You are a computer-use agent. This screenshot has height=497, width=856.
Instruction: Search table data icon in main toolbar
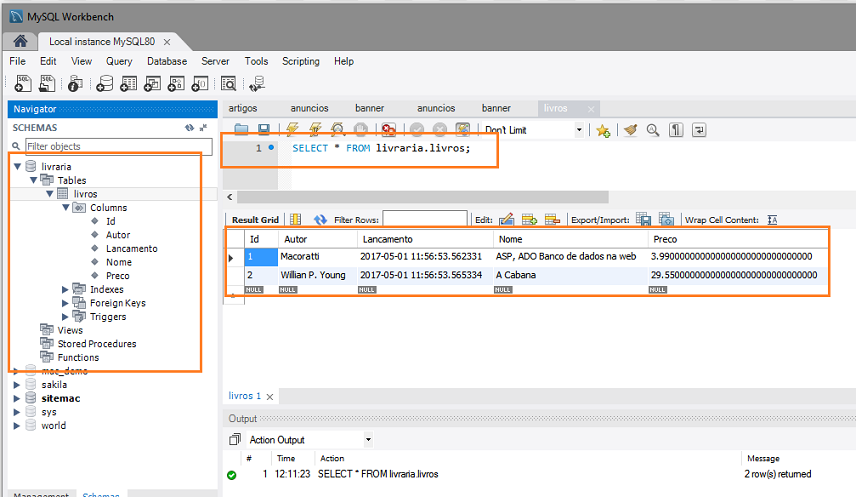click(228, 84)
